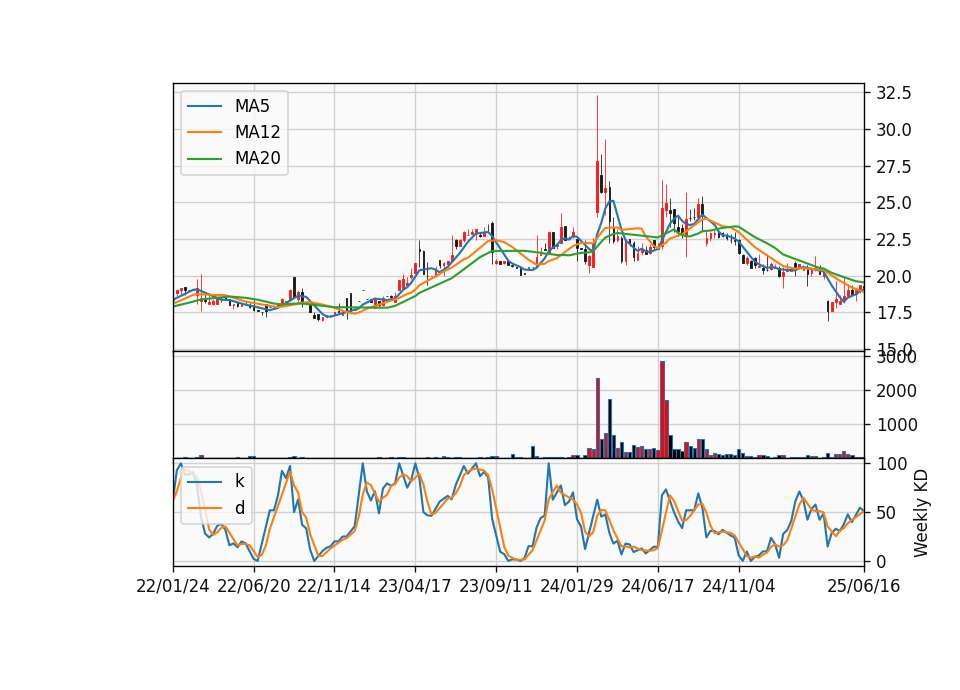Click the 32.5 price axis label
This screenshot has height=690, width=960.
[894, 93]
